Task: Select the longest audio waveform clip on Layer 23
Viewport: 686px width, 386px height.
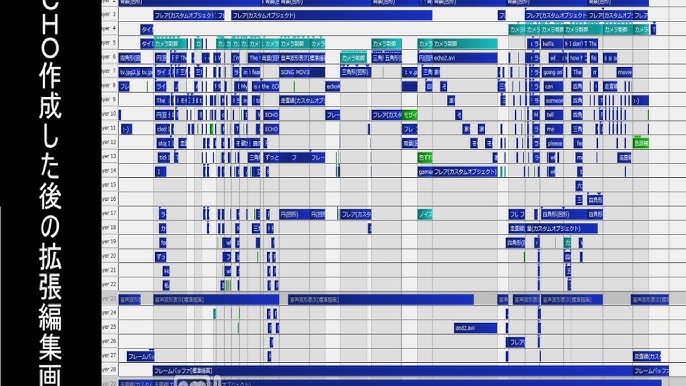Action: [381, 300]
